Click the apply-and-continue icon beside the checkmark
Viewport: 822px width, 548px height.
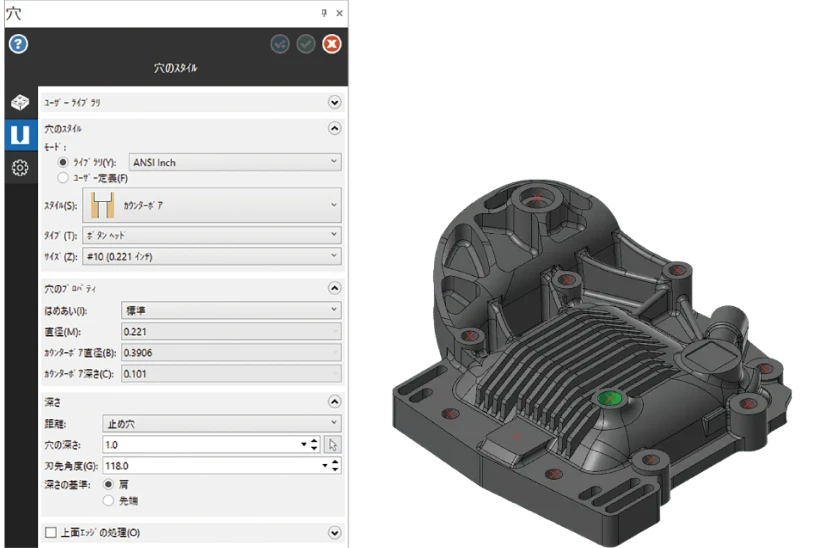[x=280, y=44]
